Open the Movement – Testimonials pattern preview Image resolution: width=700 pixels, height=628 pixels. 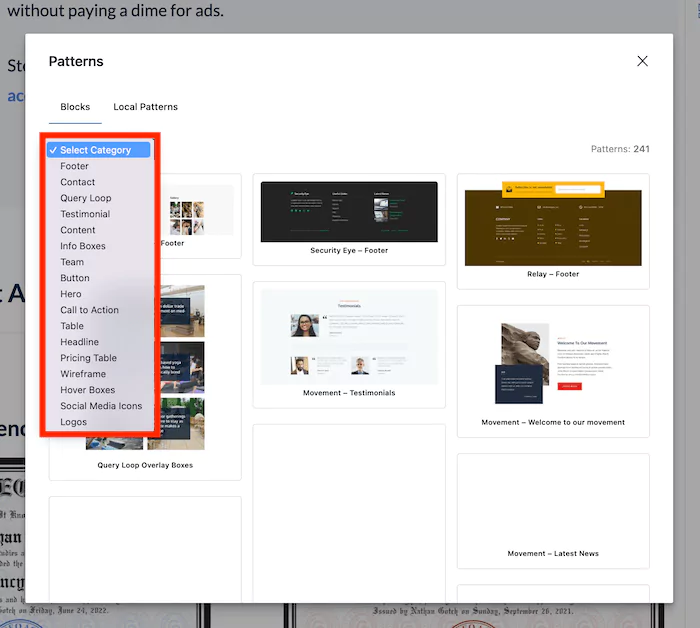click(x=349, y=340)
